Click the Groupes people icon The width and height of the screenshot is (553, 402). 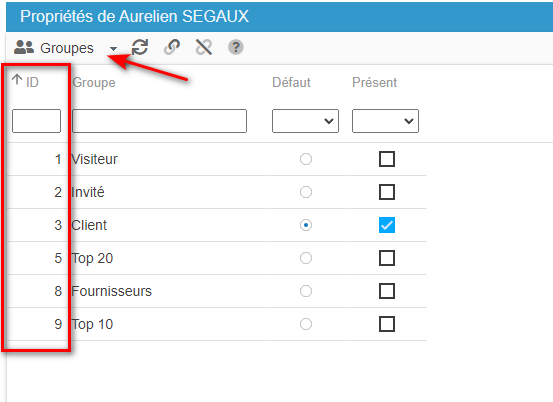[x=24, y=47]
